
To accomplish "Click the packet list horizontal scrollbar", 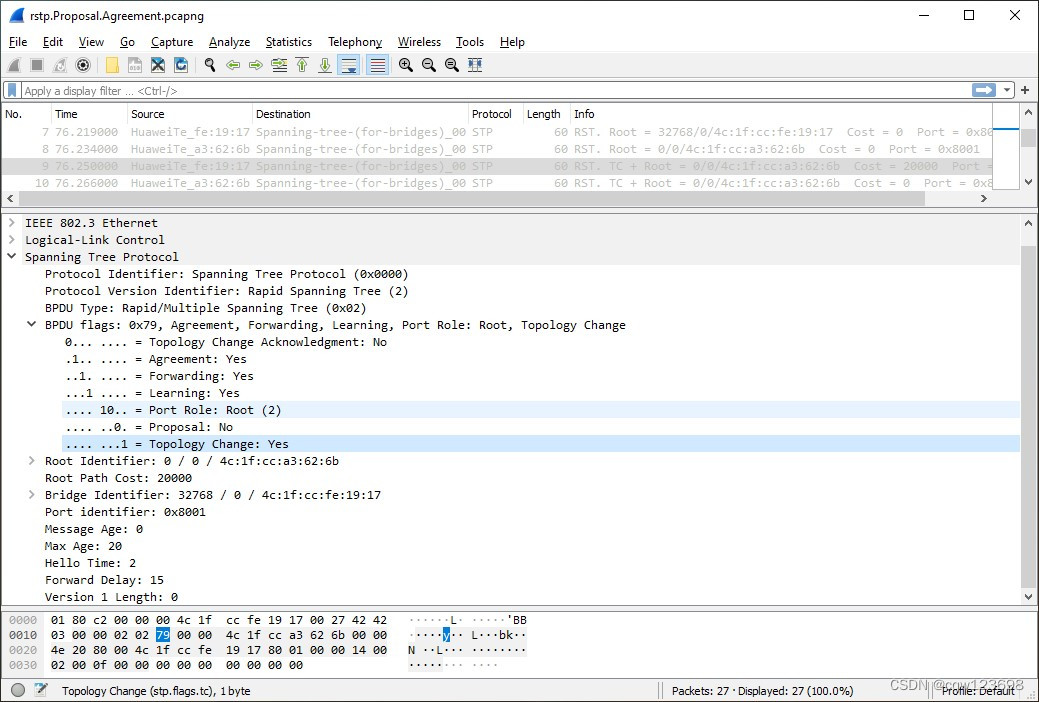I will click(x=471, y=198).
